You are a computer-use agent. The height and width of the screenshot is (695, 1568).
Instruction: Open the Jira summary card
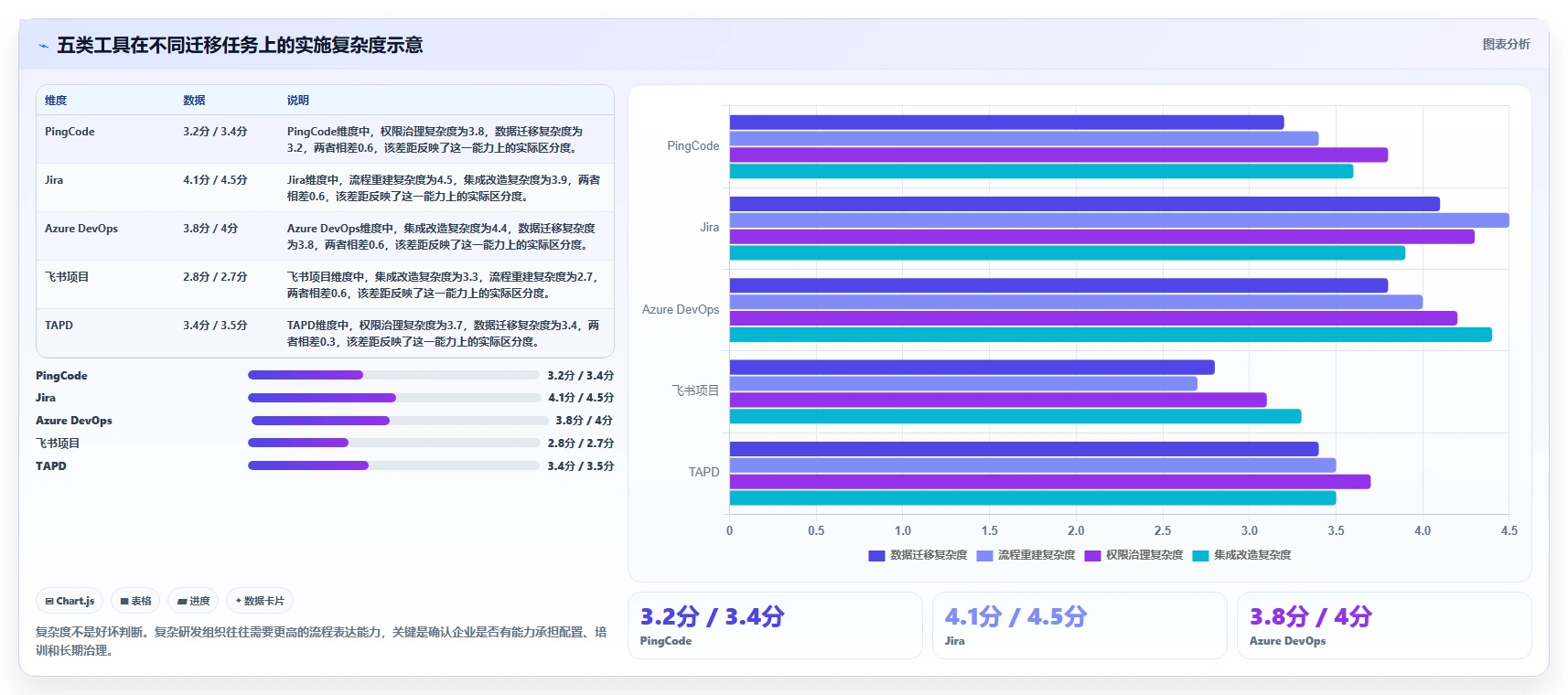point(1079,625)
